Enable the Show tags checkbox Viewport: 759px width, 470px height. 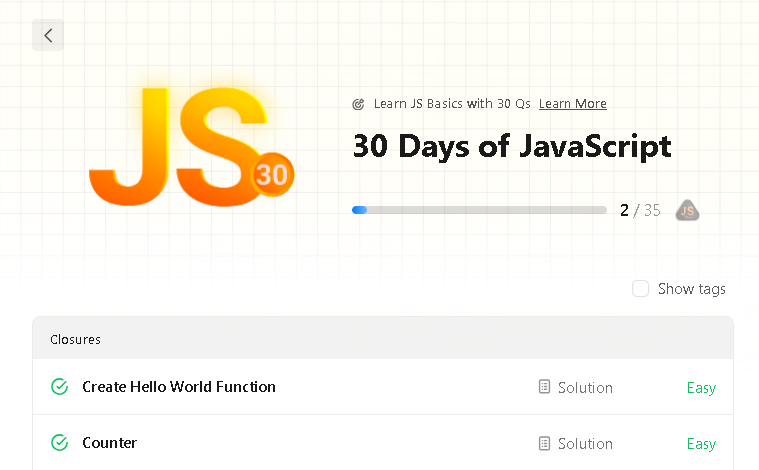pos(640,288)
